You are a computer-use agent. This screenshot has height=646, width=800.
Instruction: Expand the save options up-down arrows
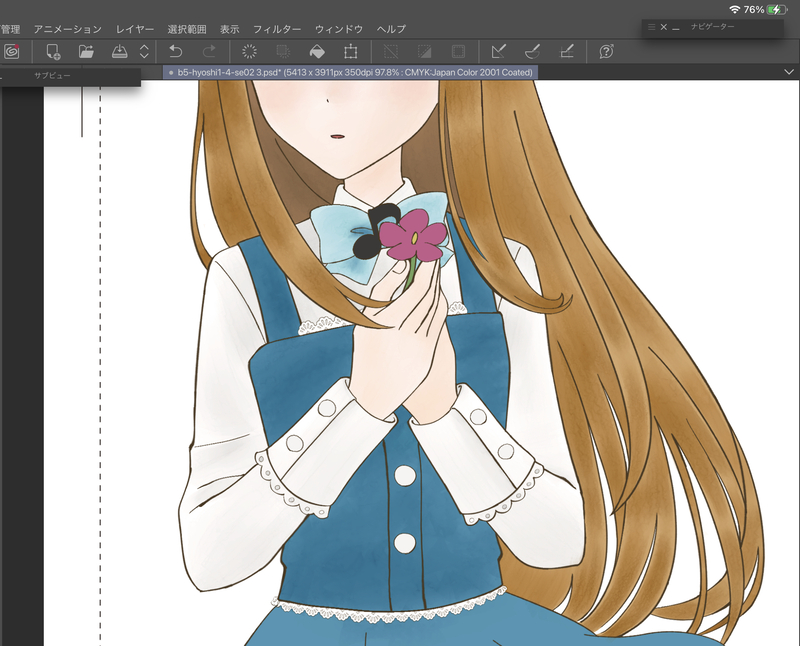coord(144,51)
